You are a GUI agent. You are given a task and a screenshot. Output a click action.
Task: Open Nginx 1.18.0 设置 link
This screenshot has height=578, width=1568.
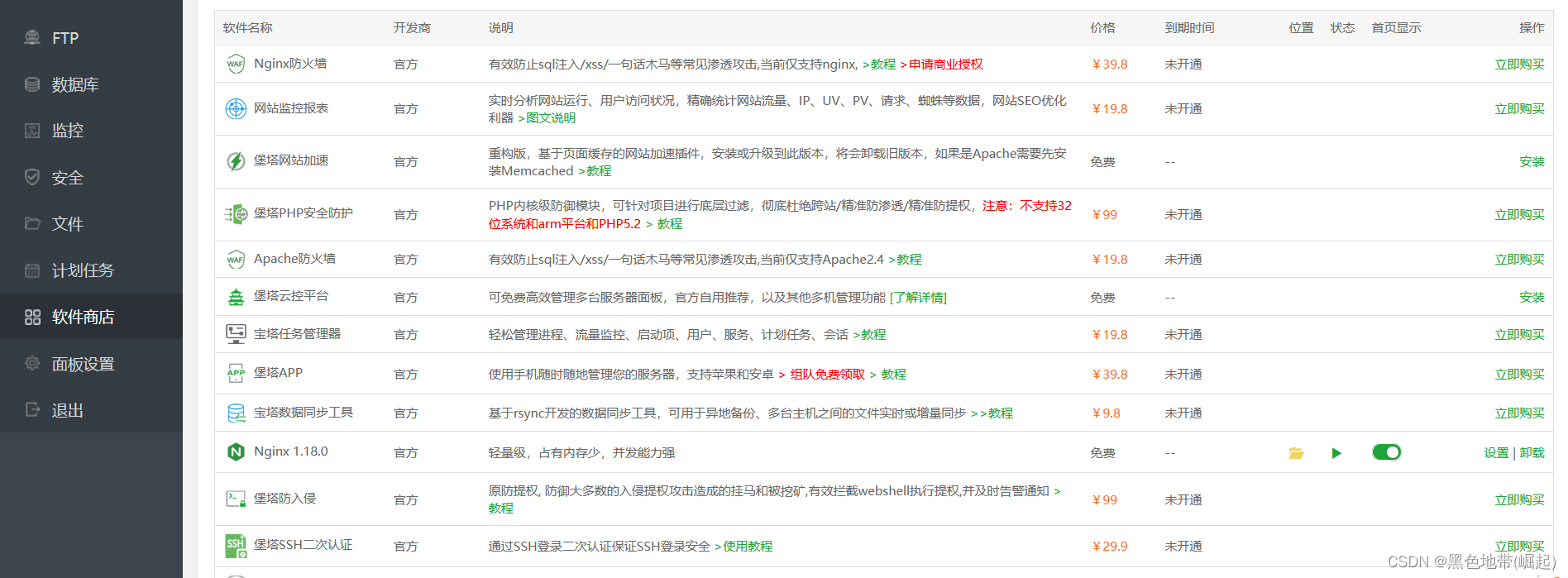[x=1496, y=453]
